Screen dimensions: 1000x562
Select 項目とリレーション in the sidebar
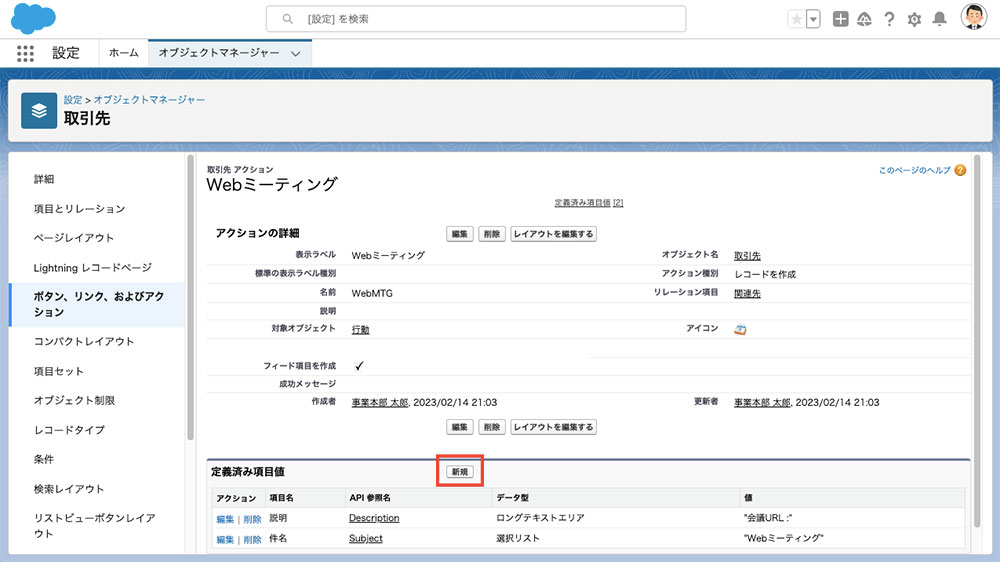80,209
